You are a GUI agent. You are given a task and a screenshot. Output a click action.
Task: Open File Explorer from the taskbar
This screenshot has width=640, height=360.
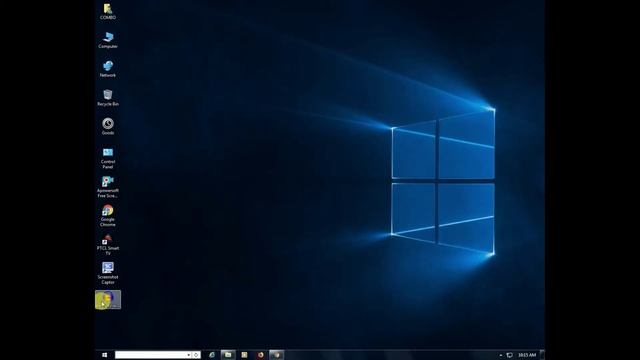pyautogui.click(x=228, y=355)
